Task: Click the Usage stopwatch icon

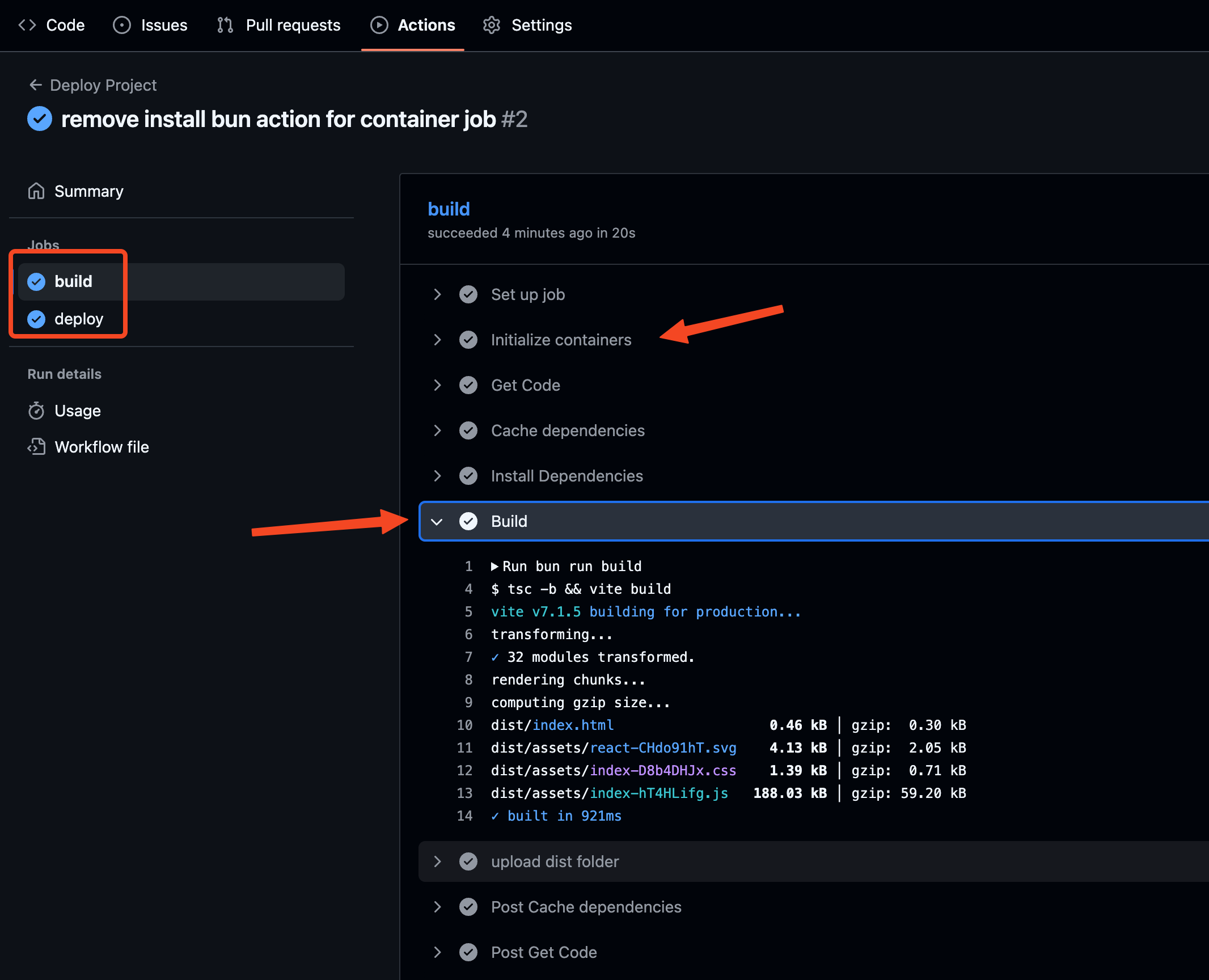Action: point(36,411)
